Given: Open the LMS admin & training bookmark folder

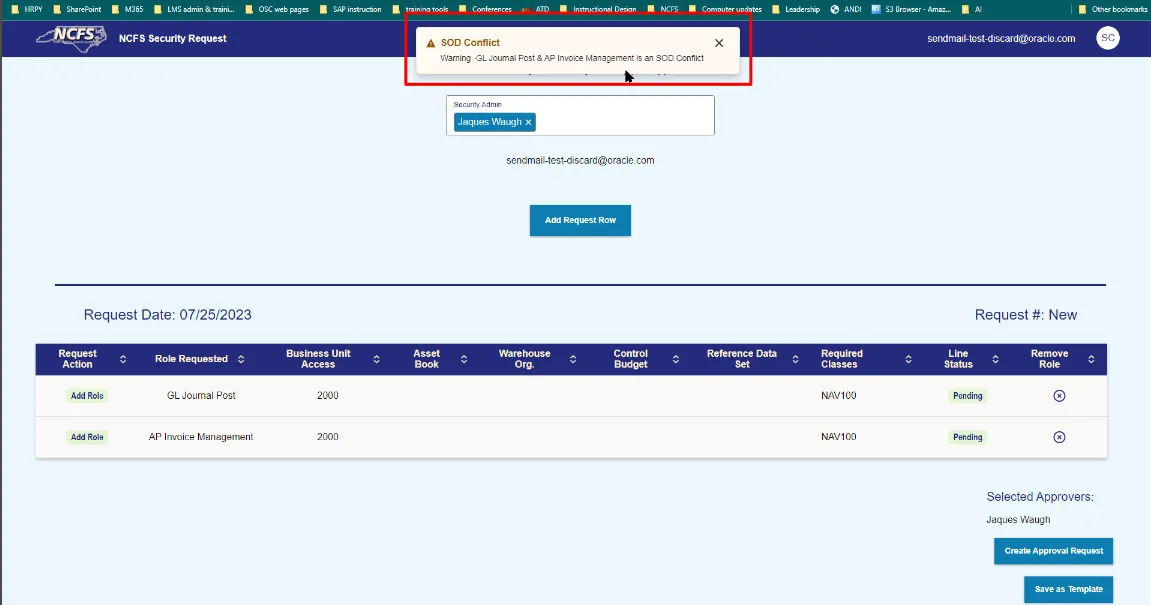Looking at the screenshot, I should (x=195, y=10).
